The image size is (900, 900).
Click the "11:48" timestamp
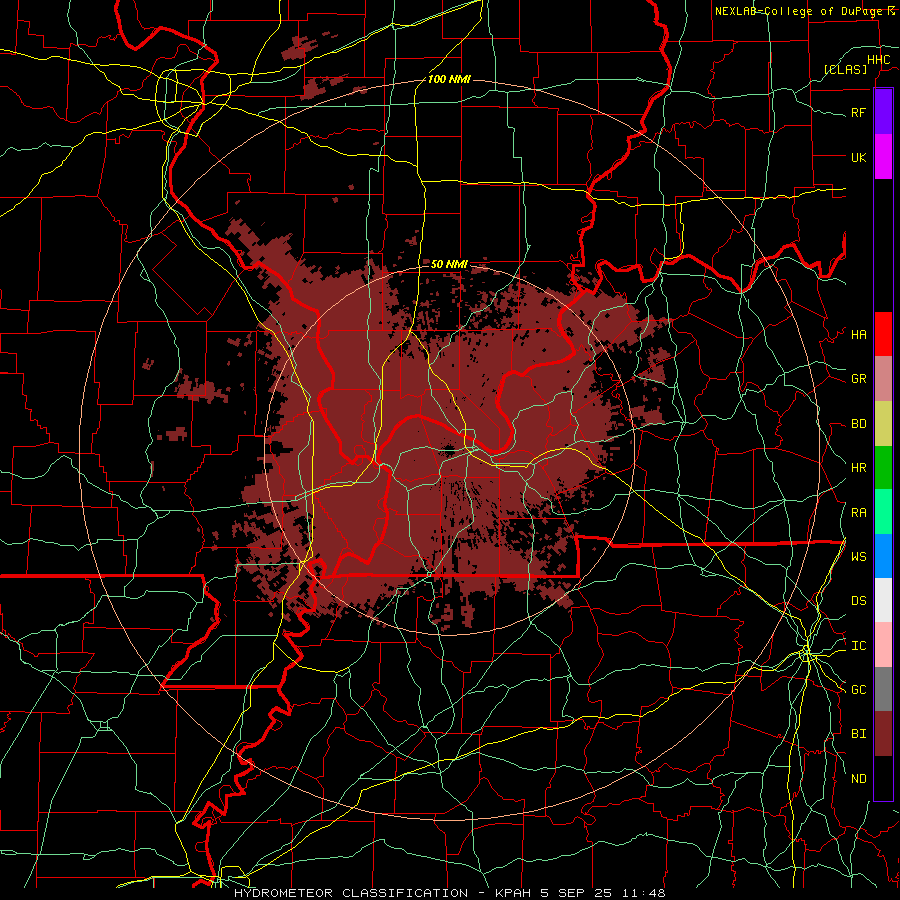tap(645, 893)
